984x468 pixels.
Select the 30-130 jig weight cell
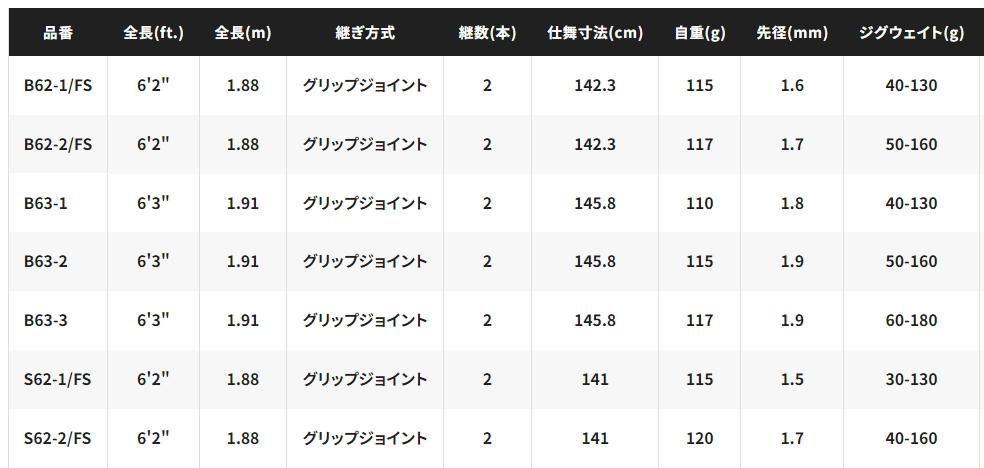point(911,380)
